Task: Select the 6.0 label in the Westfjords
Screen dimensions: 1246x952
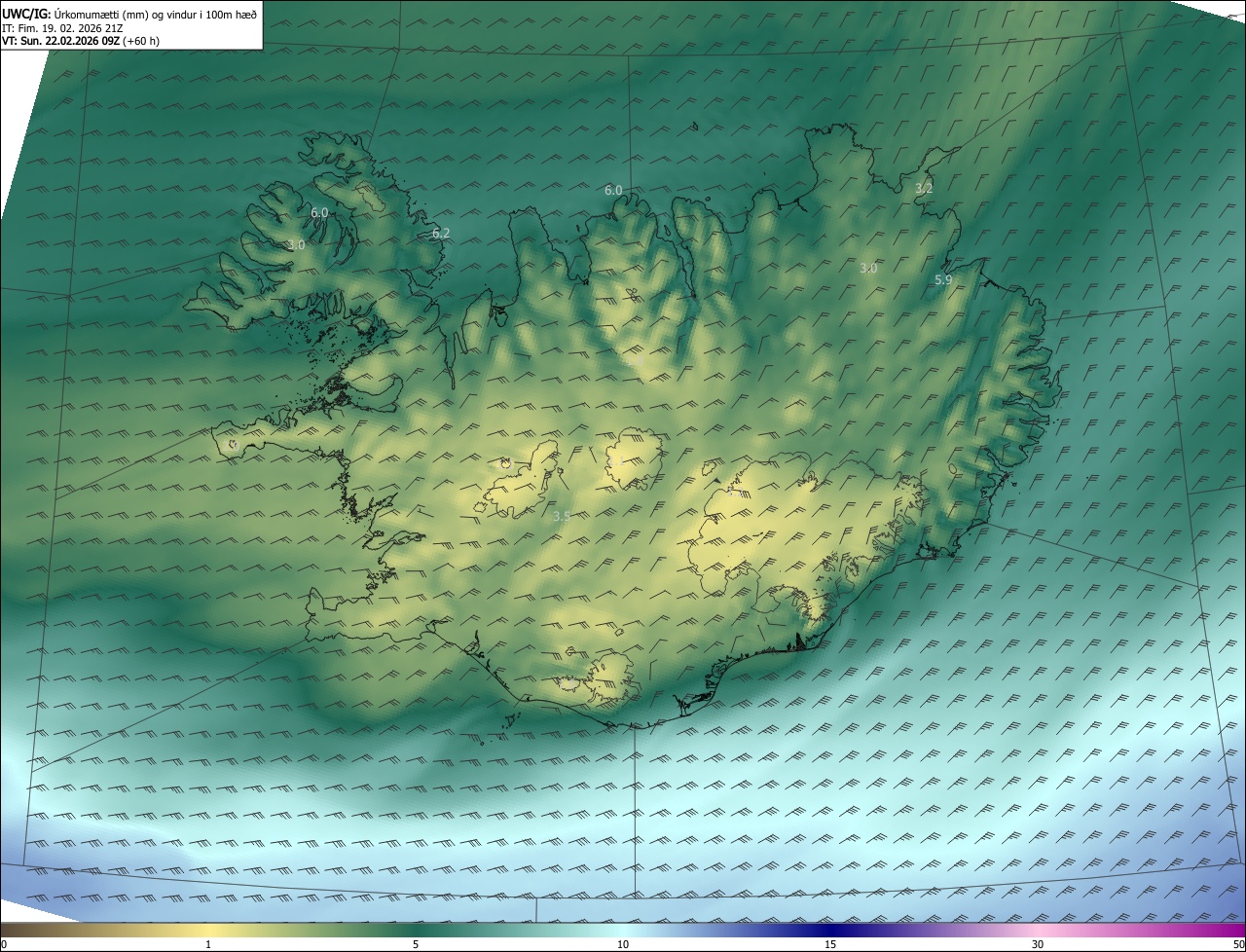Action: coord(319,212)
